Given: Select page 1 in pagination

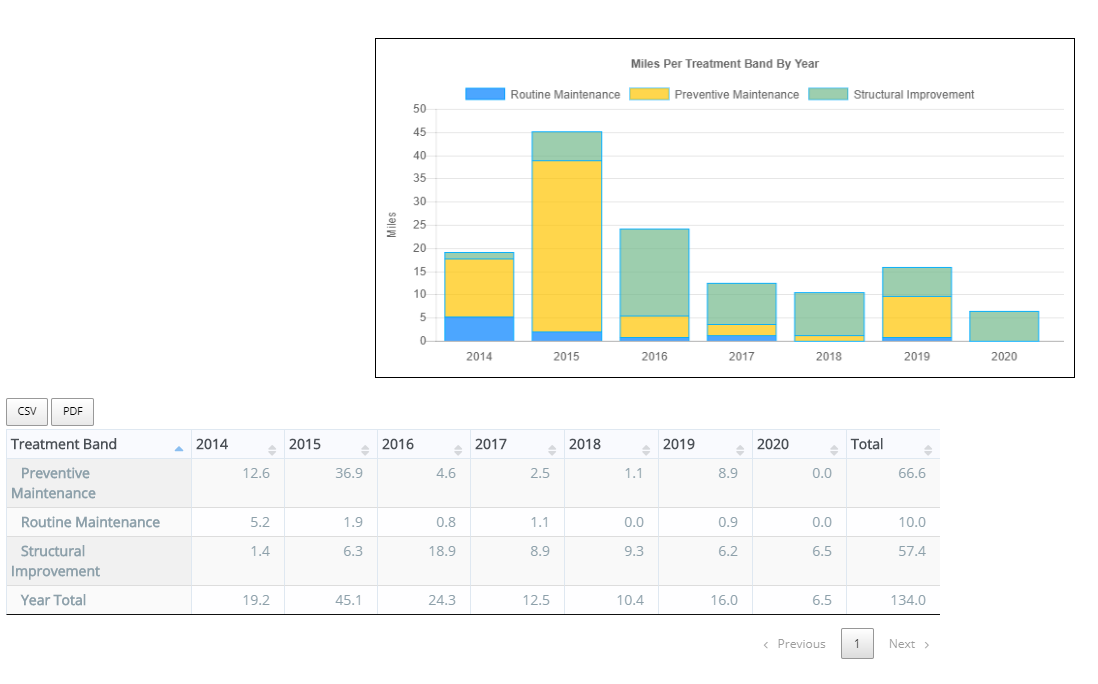Looking at the screenshot, I should tap(857, 644).
